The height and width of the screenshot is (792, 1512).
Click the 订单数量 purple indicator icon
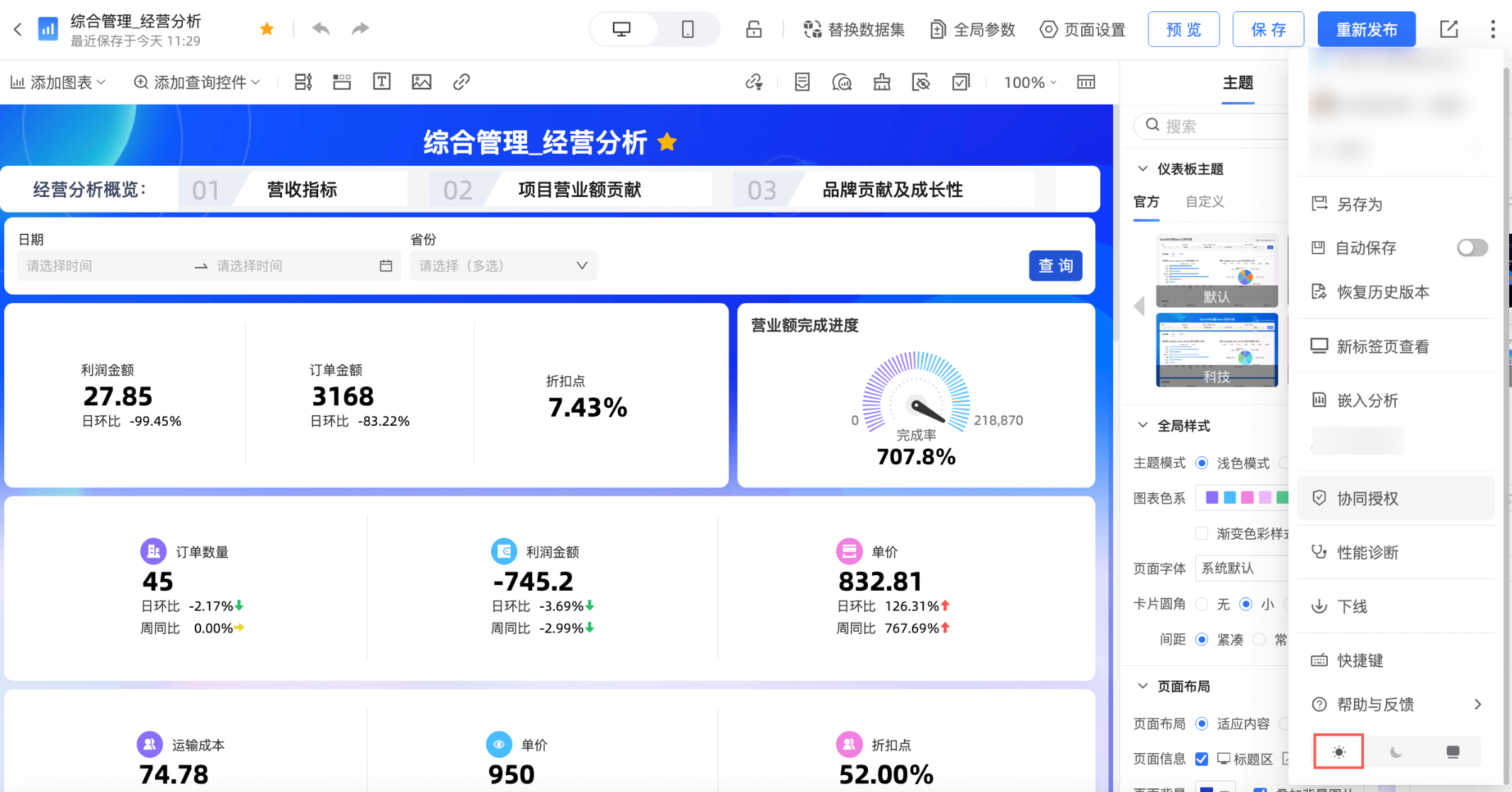(154, 551)
